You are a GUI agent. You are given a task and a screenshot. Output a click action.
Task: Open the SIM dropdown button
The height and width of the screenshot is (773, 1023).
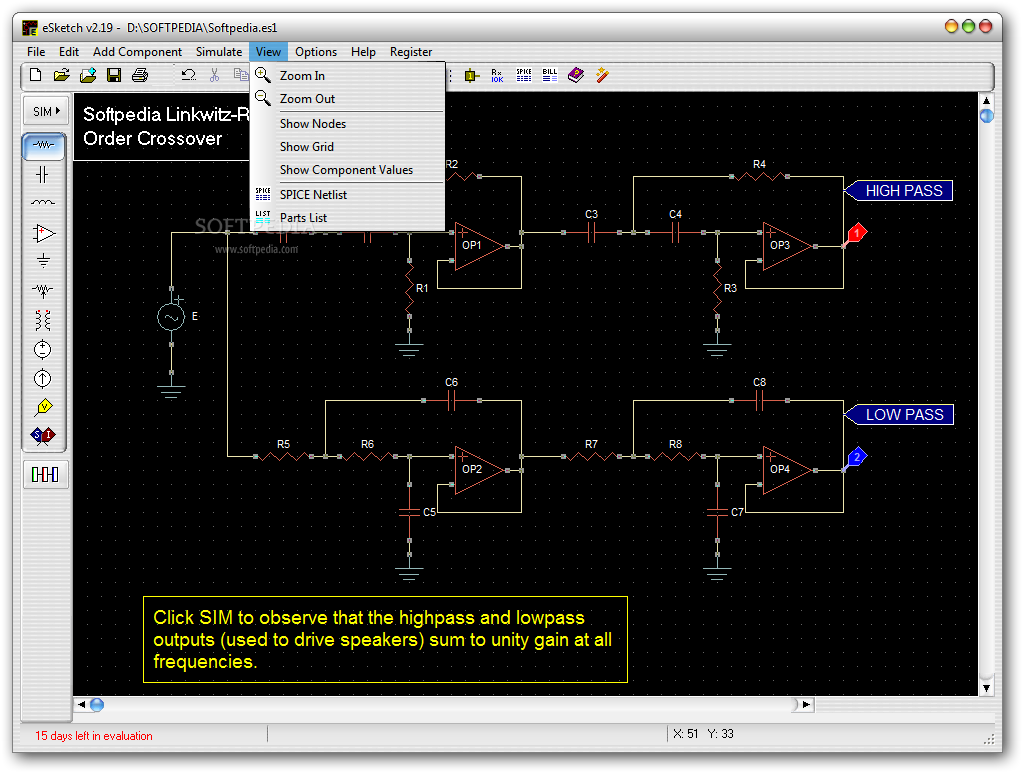[46, 112]
